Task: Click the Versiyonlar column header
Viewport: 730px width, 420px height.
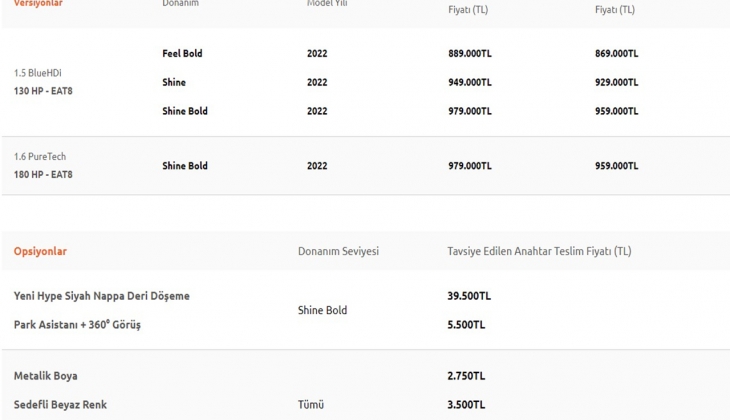Action: pos(38,4)
